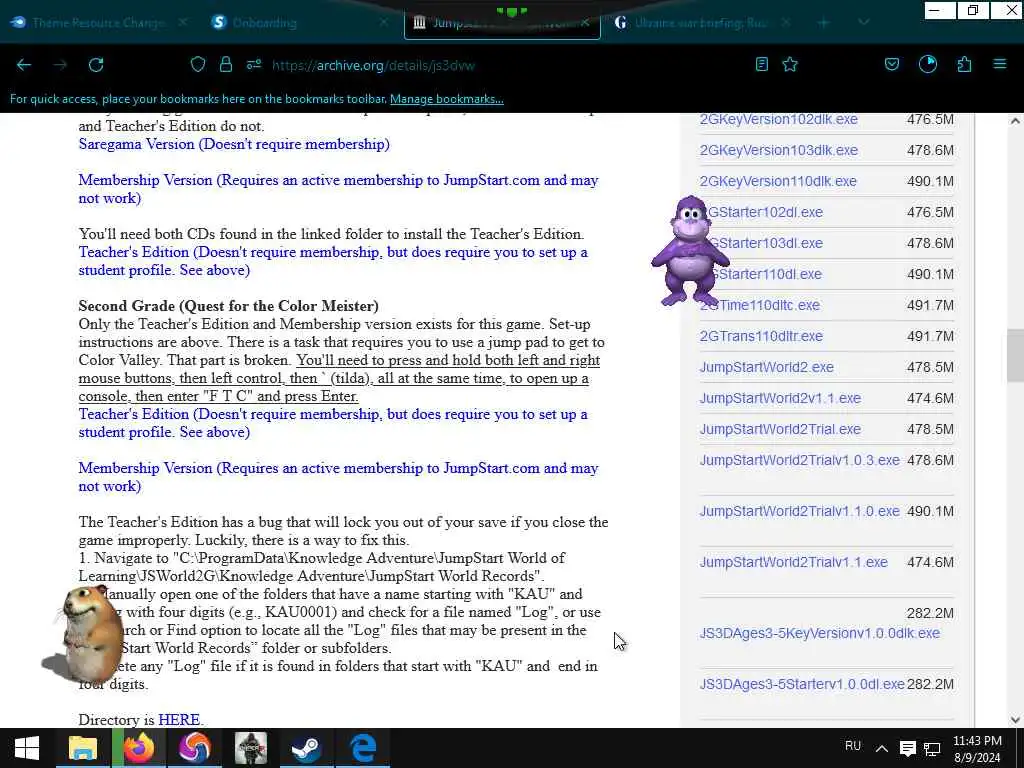The image size is (1024, 768).
Task: Open the game icon on taskbar
Action: pyautogui.click(x=251, y=748)
